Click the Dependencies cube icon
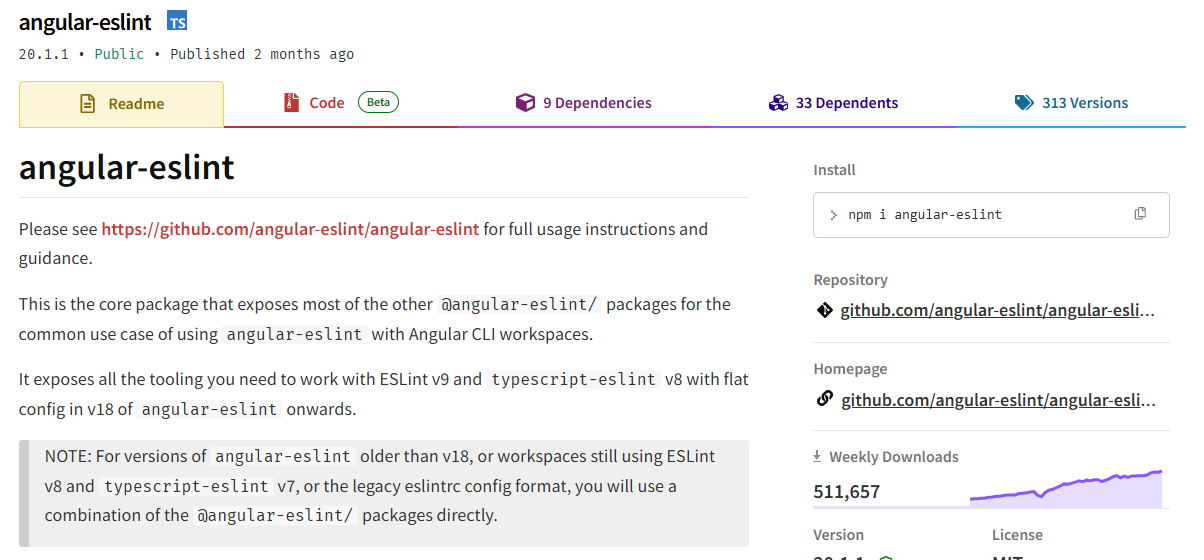This screenshot has height=560, width=1204. click(525, 103)
